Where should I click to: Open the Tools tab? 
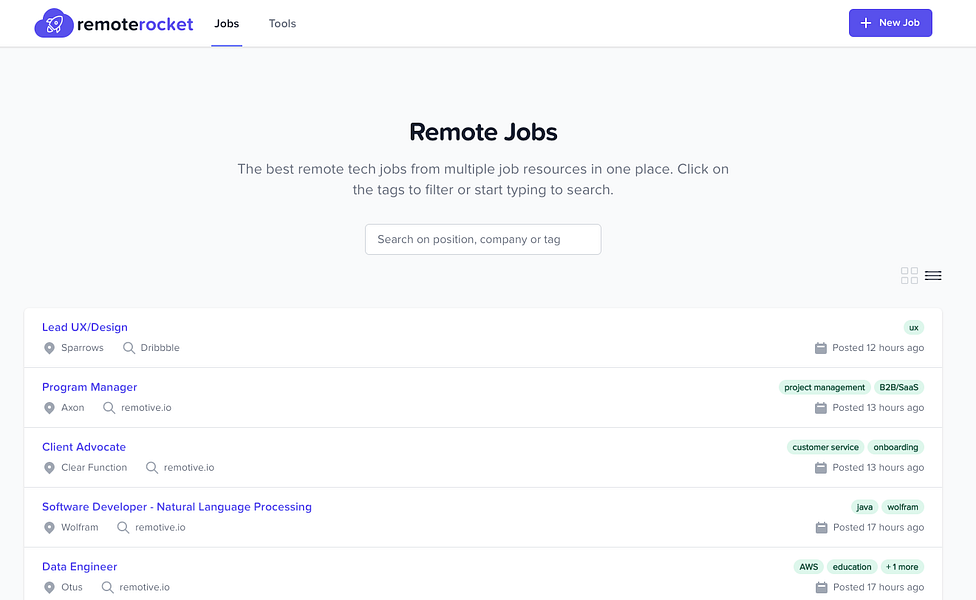point(283,24)
